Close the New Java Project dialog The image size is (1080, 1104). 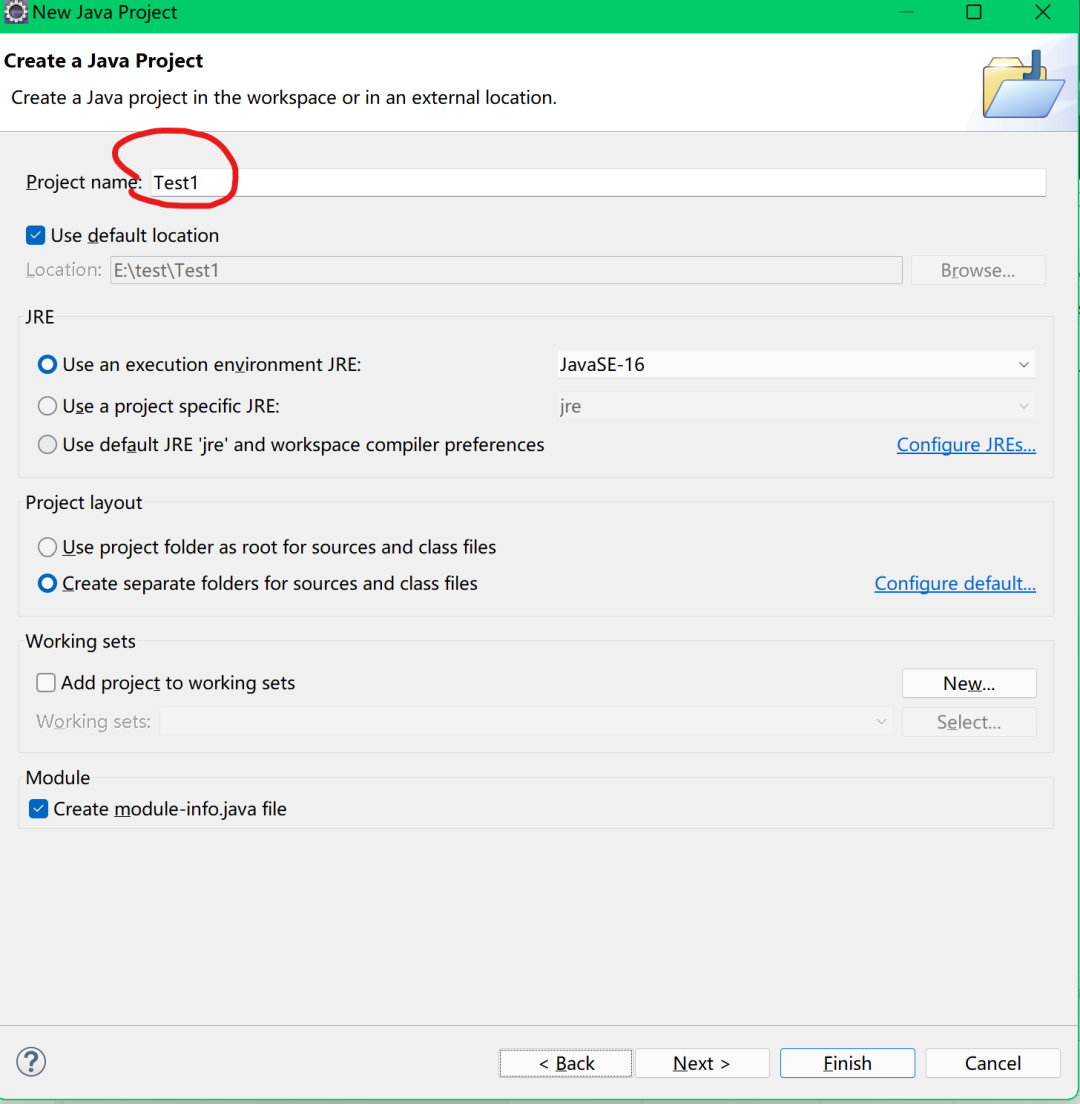click(1043, 12)
